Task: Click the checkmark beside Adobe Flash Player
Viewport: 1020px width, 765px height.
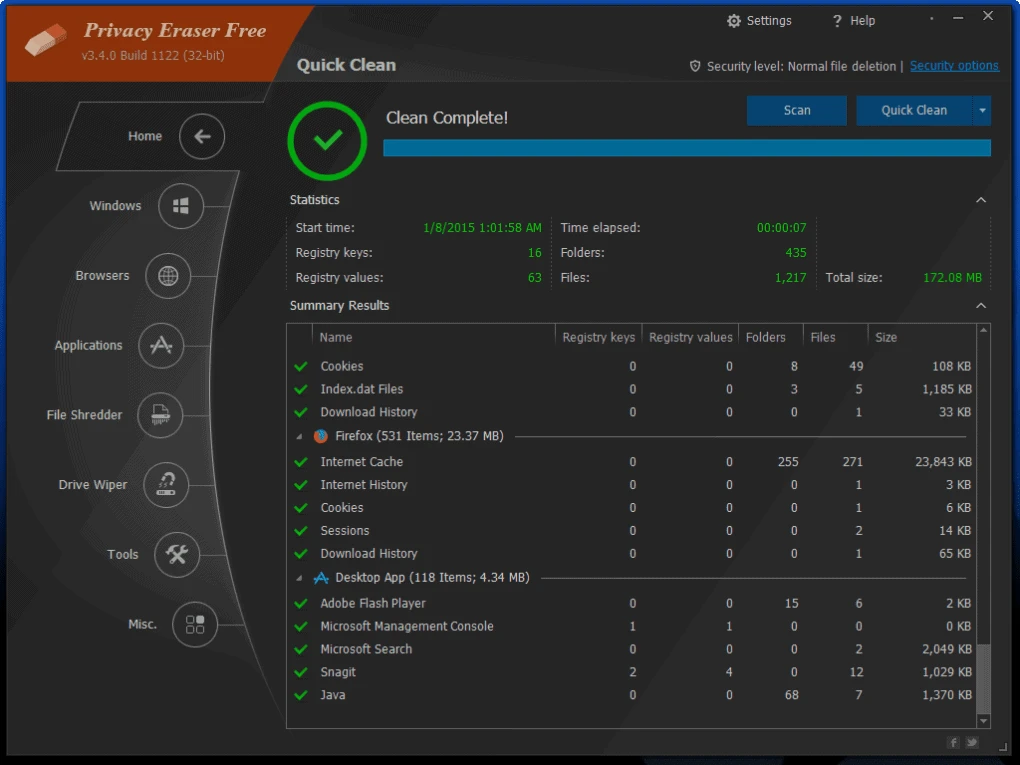Action: pyautogui.click(x=301, y=604)
